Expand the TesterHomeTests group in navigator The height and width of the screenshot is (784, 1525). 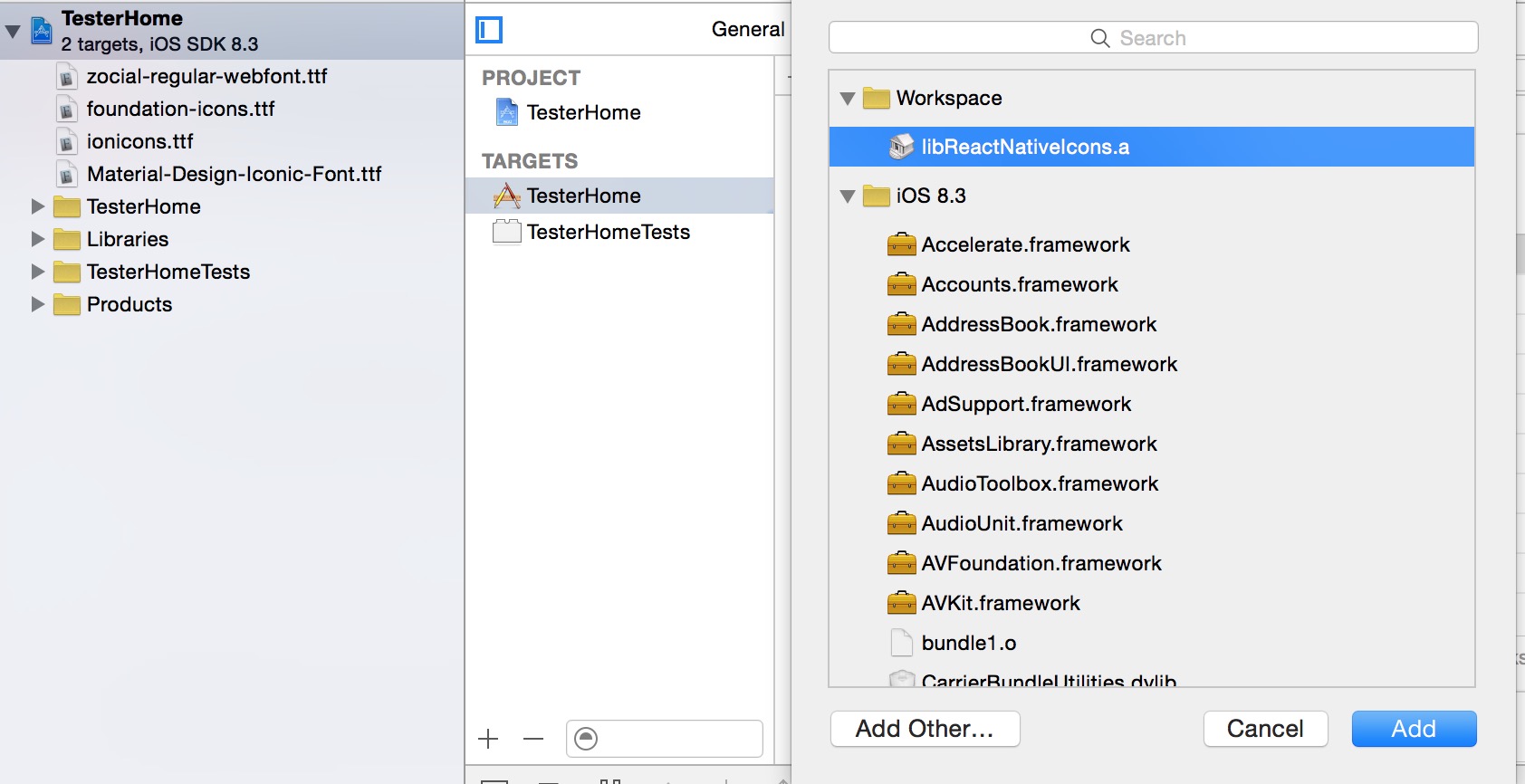coord(37,272)
